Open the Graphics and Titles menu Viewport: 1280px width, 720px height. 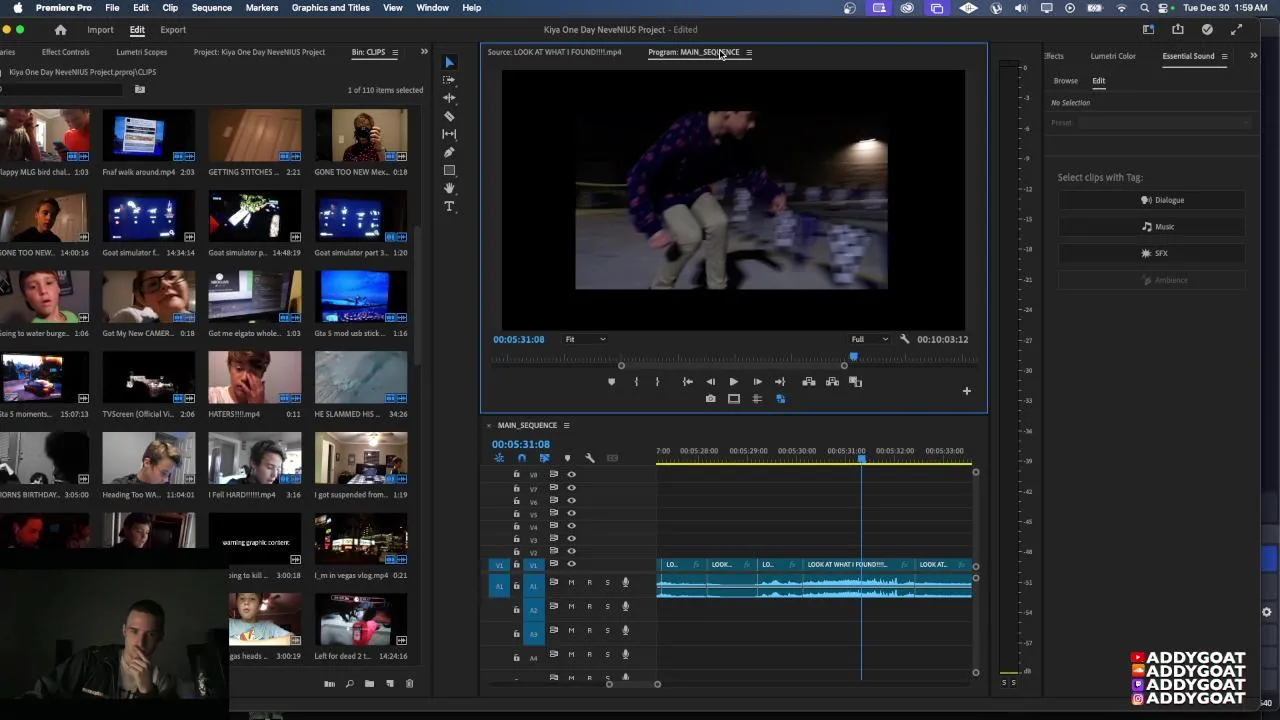tap(331, 8)
